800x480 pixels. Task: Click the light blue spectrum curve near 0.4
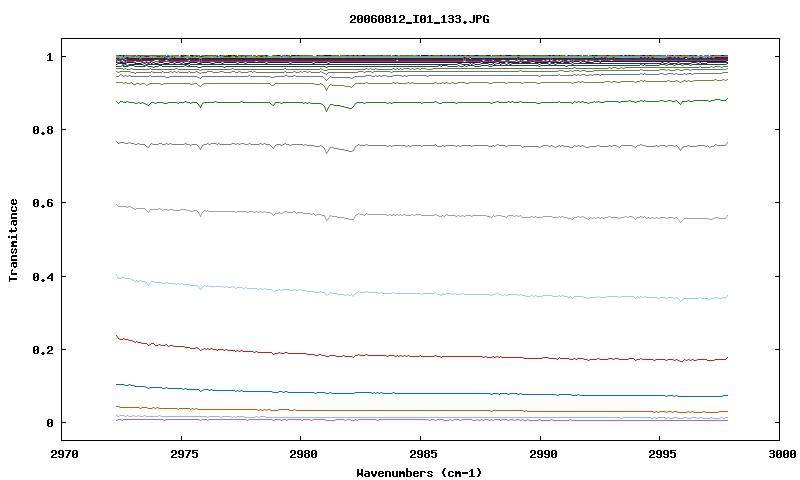click(421, 293)
